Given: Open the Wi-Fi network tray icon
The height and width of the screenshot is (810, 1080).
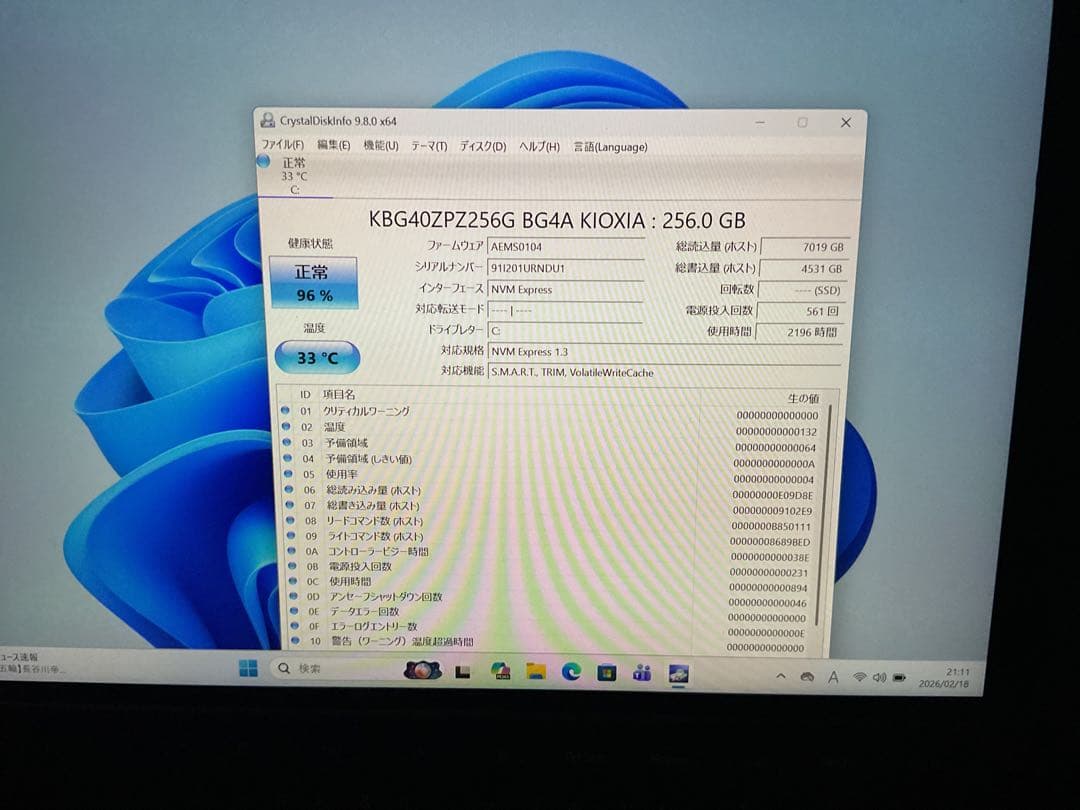Looking at the screenshot, I should [x=860, y=677].
